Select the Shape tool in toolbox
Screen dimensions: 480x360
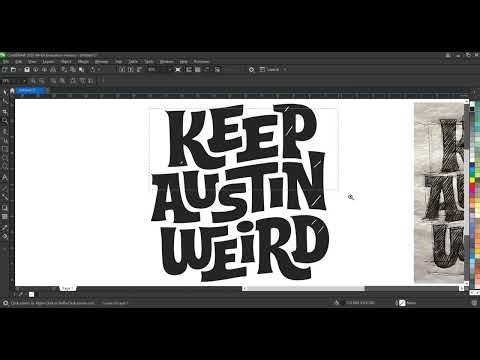pos(5,101)
